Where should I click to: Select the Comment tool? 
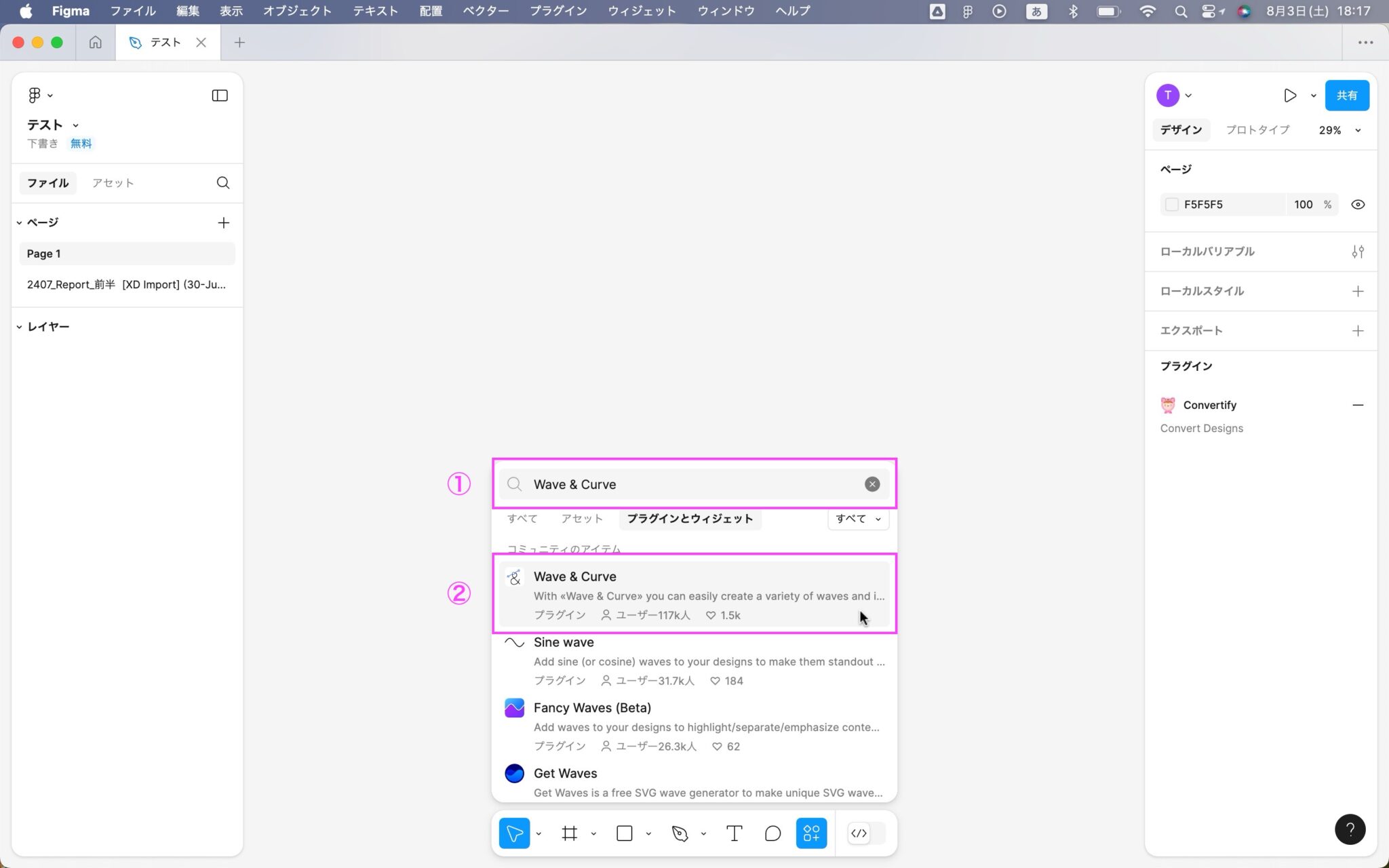pos(772,833)
